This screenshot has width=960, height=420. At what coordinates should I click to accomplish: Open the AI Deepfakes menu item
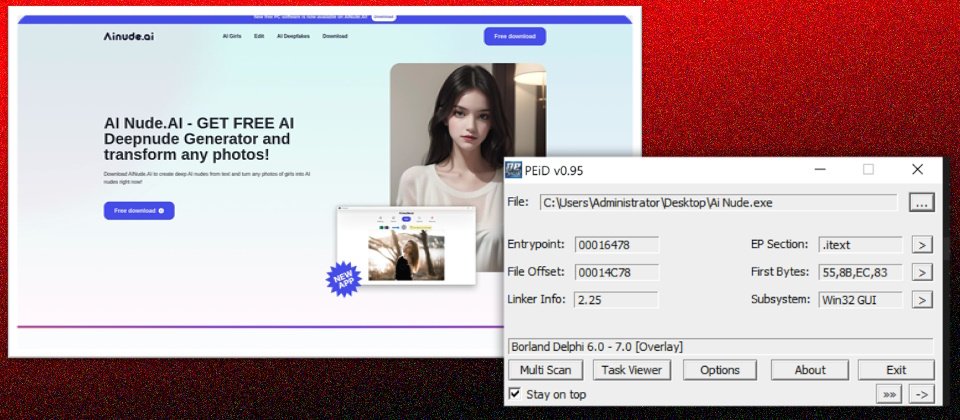click(293, 36)
